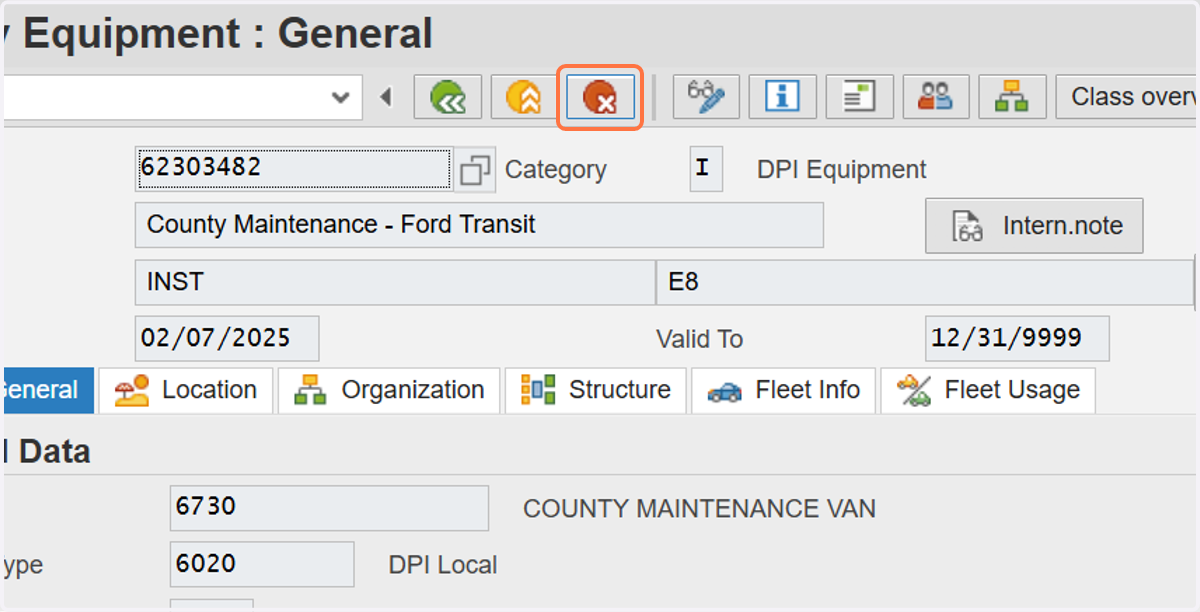Image resolution: width=1200 pixels, height=612 pixels.
Task: Switch to the Location tab
Action: tap(187, 390)
